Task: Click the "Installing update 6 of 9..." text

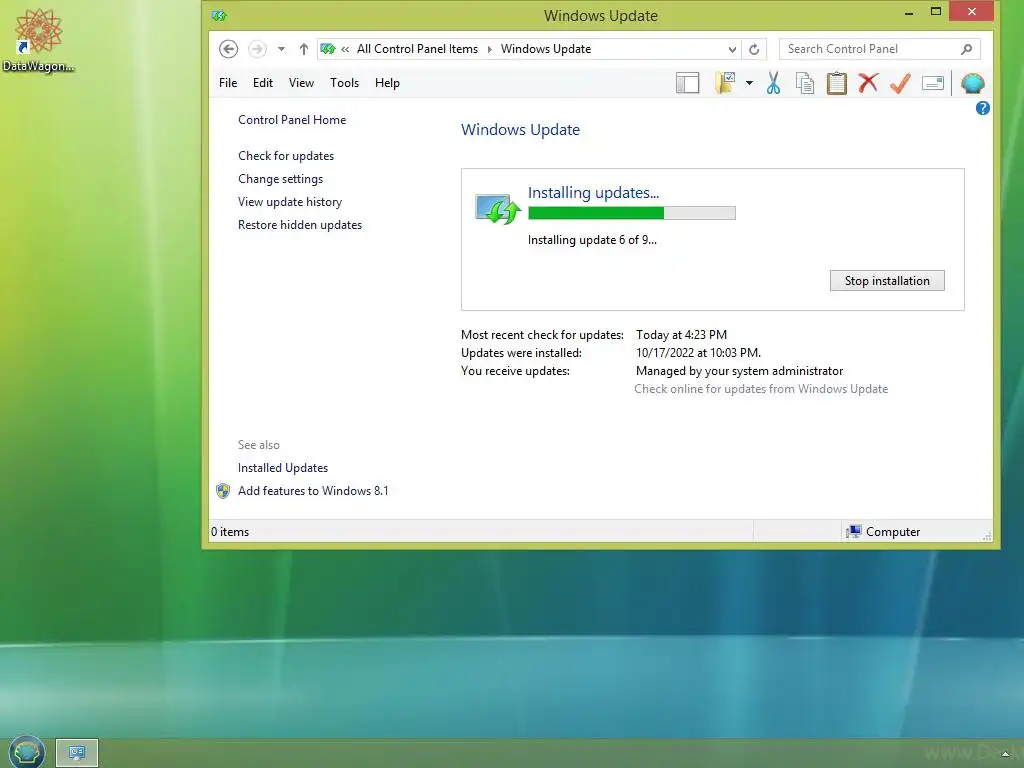Action: [592, 240]
